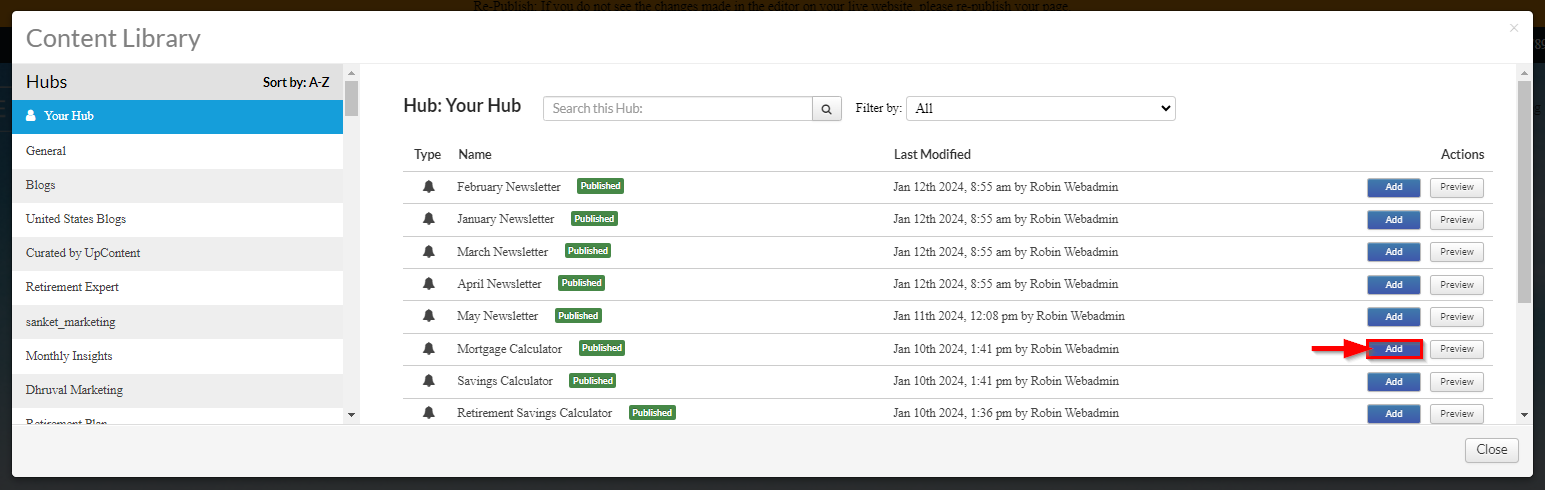Image resolution: width=1545 pixels, height=490 pixels.
Task: Open the United States Blogs hub
Action: [177, 219]
